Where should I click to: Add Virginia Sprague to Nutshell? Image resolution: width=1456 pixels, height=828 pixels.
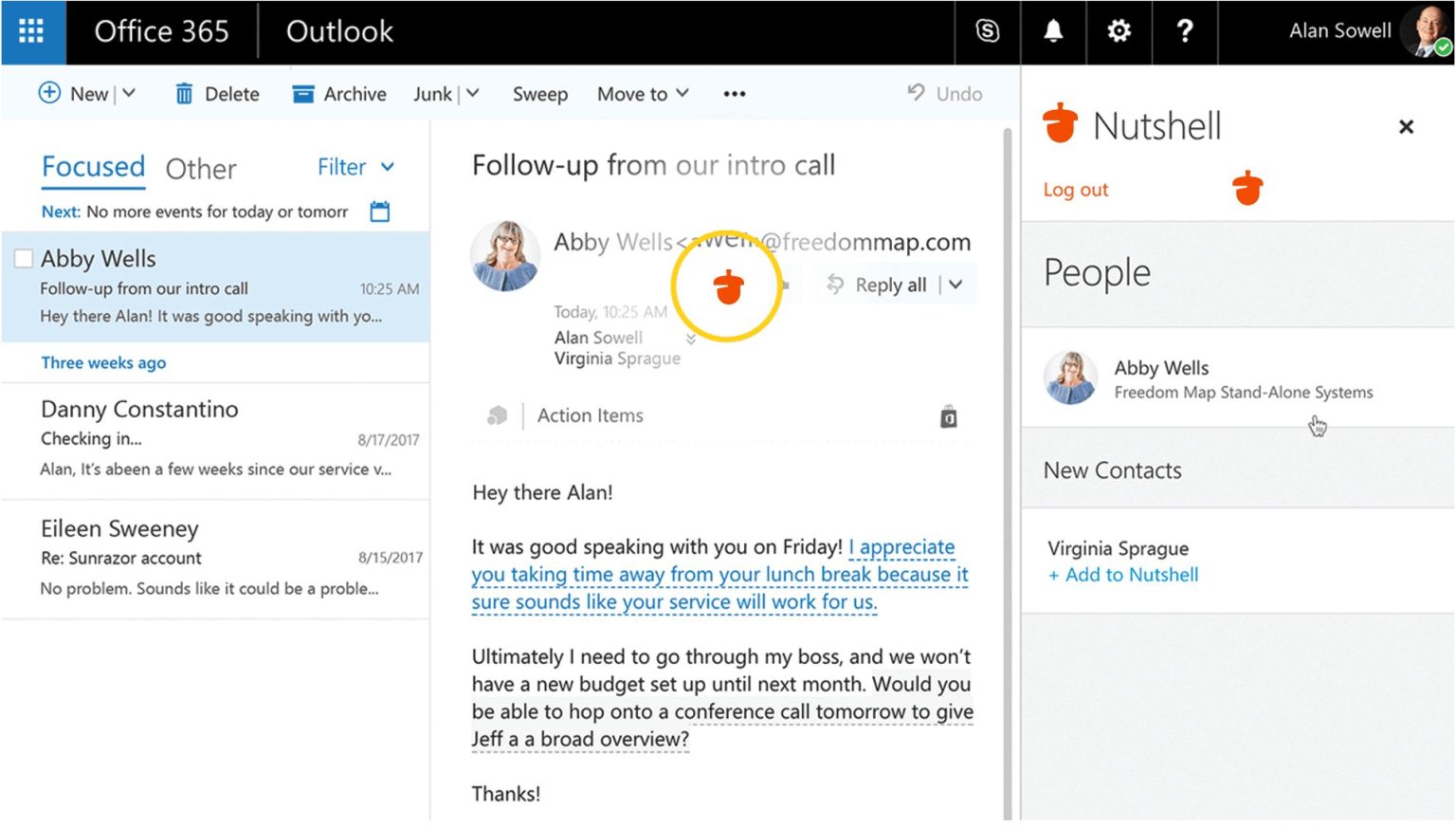(x=1122, y=575)
